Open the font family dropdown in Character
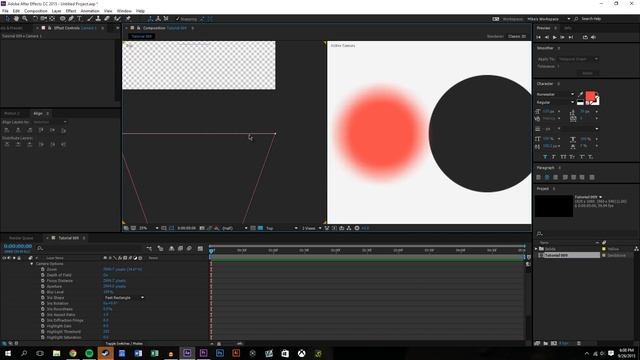This screenshot has width=640, height=360. coord(555,94)
